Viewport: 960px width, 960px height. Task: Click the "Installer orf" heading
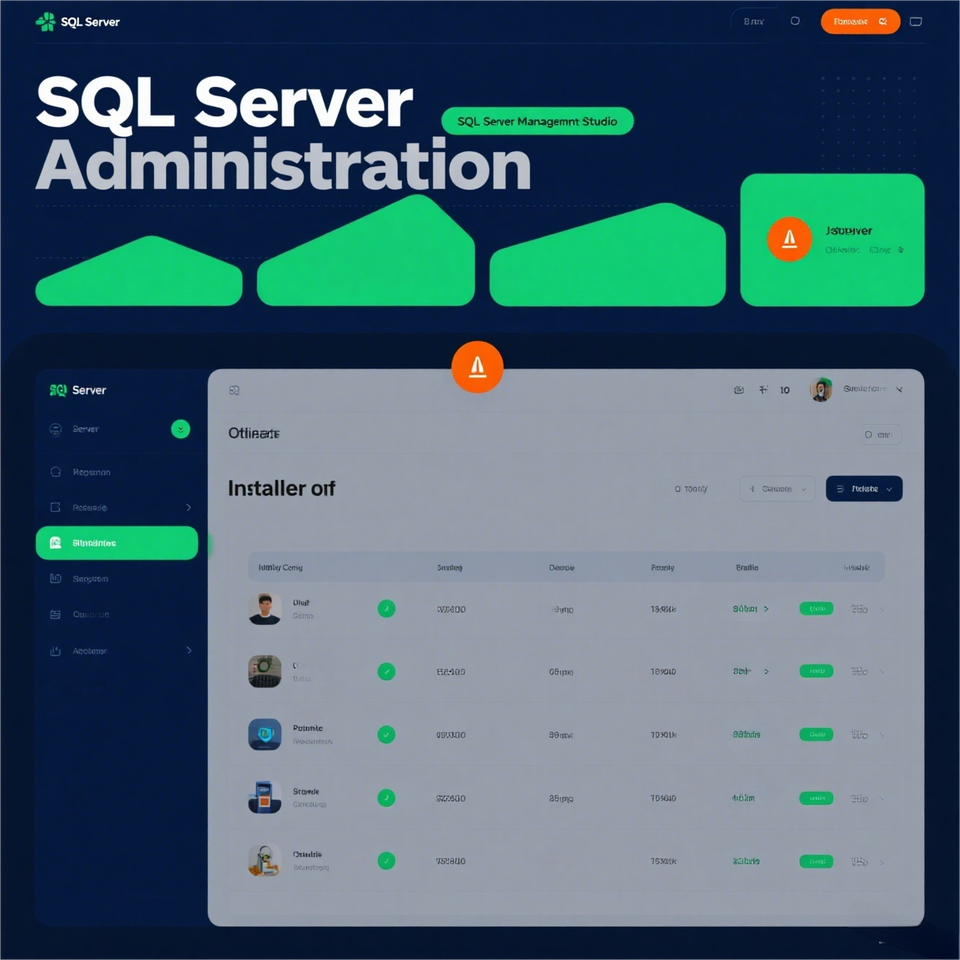(281, 489)
